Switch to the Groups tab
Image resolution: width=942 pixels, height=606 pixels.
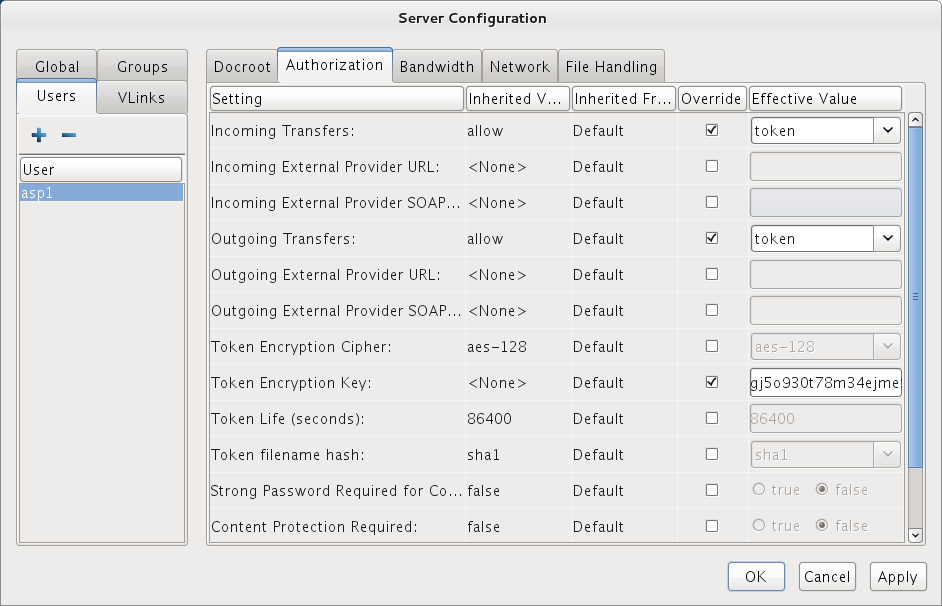pyautogui.click(x=142, y=67)
